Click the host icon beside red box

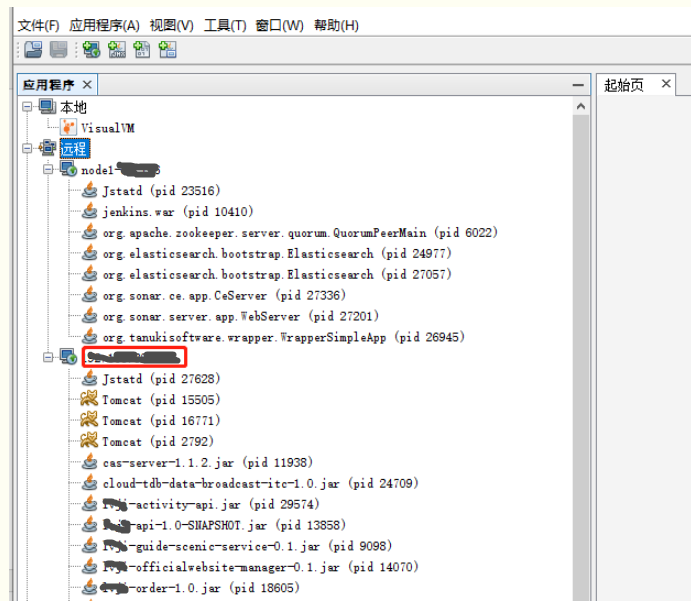tap(68, 357)
